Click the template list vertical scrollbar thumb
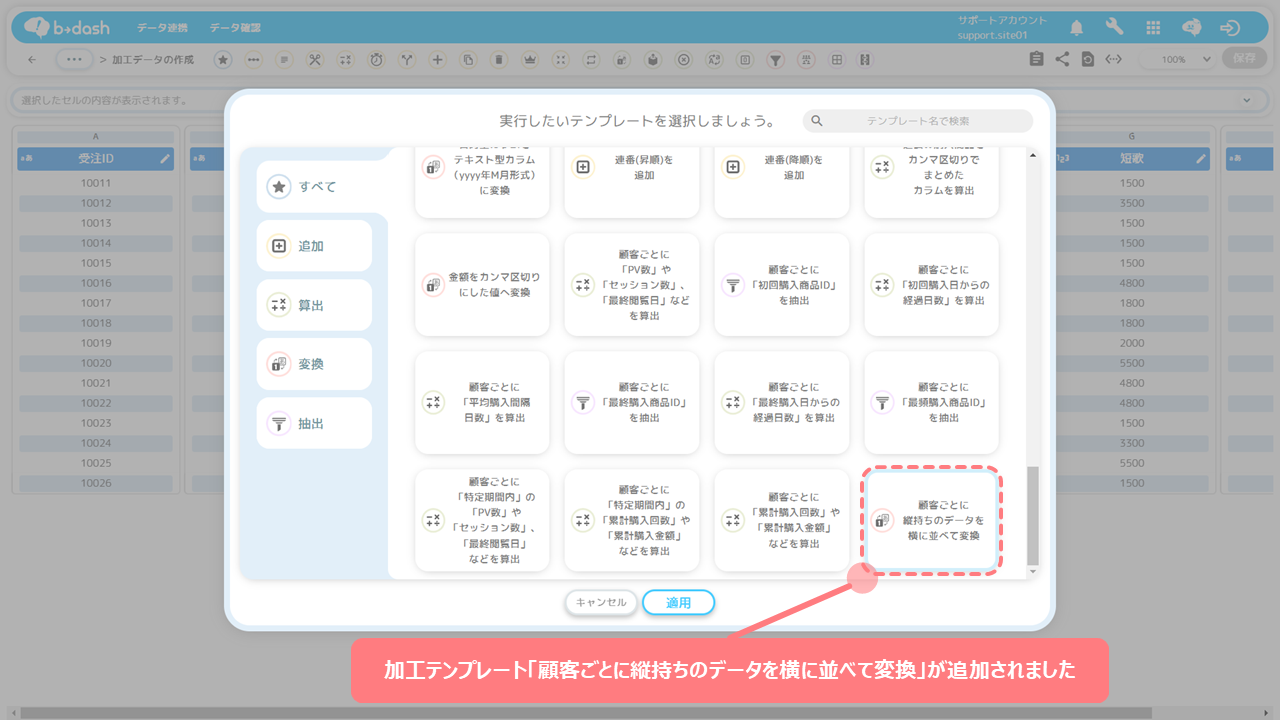 (1033, 515)
